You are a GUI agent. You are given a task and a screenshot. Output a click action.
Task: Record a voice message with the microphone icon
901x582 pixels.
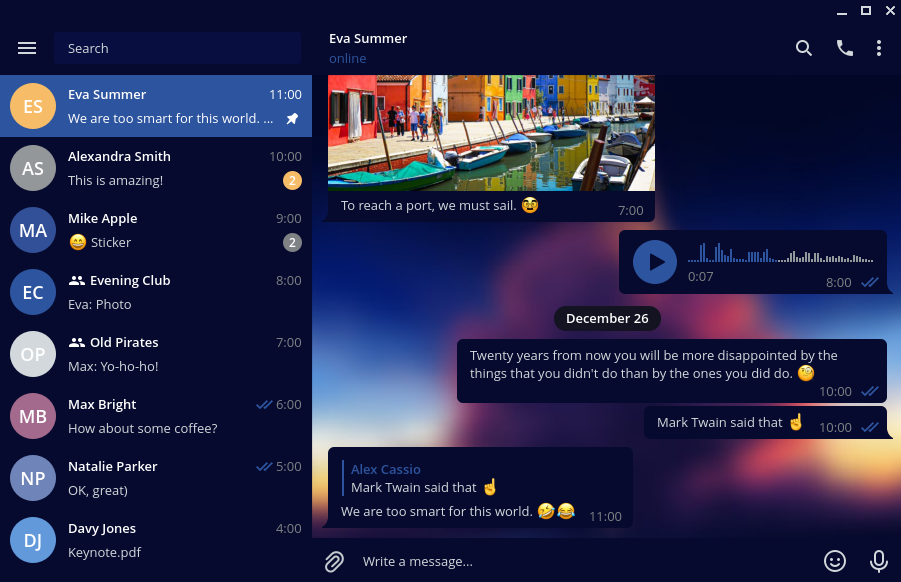pos(878,561)
